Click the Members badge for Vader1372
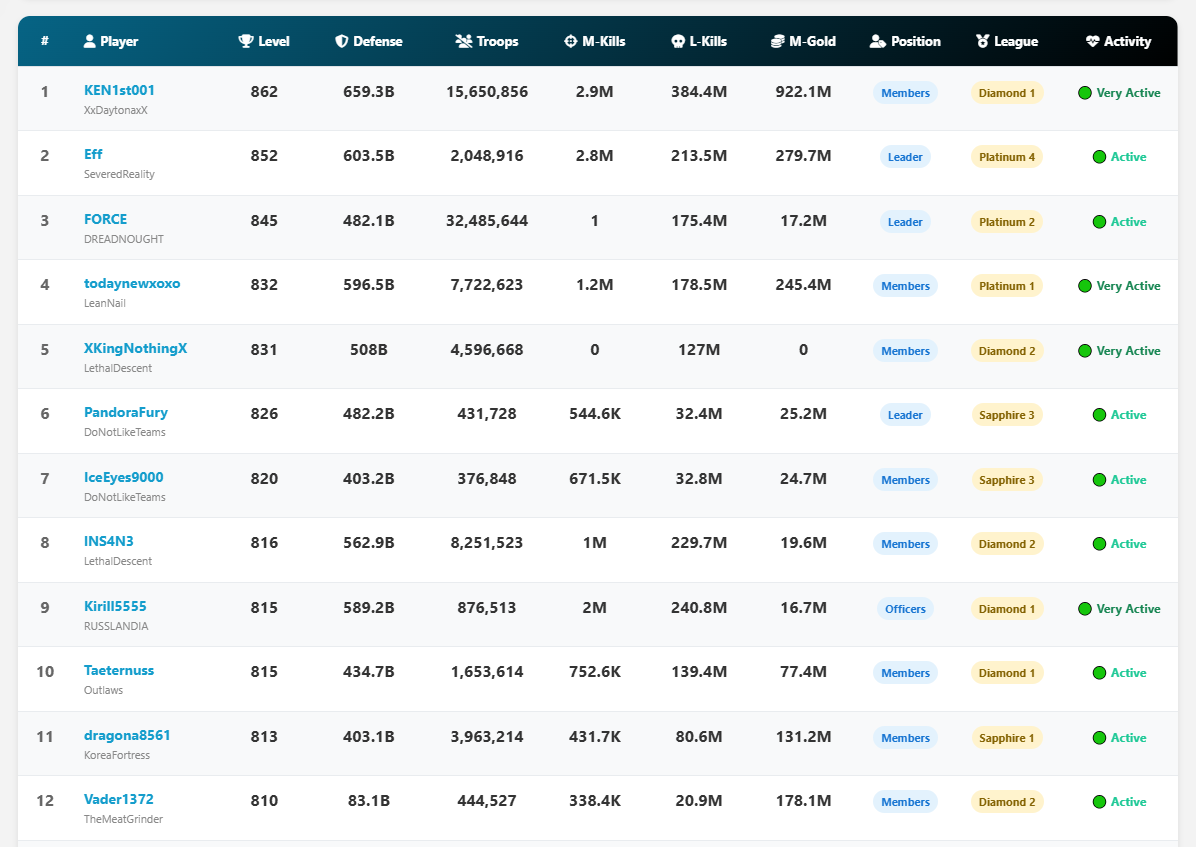This screenshot has width=1196, height=847. pos(905,801)
